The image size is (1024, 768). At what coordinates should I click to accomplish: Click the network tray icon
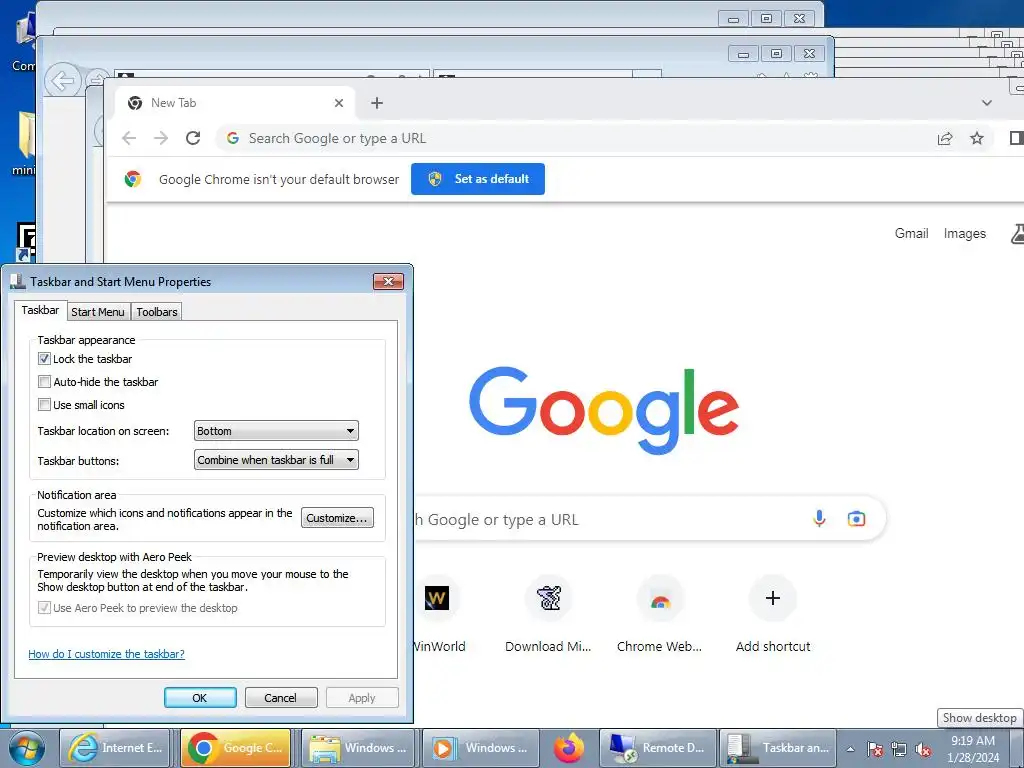pyautogui.click(x=899, y=749)
